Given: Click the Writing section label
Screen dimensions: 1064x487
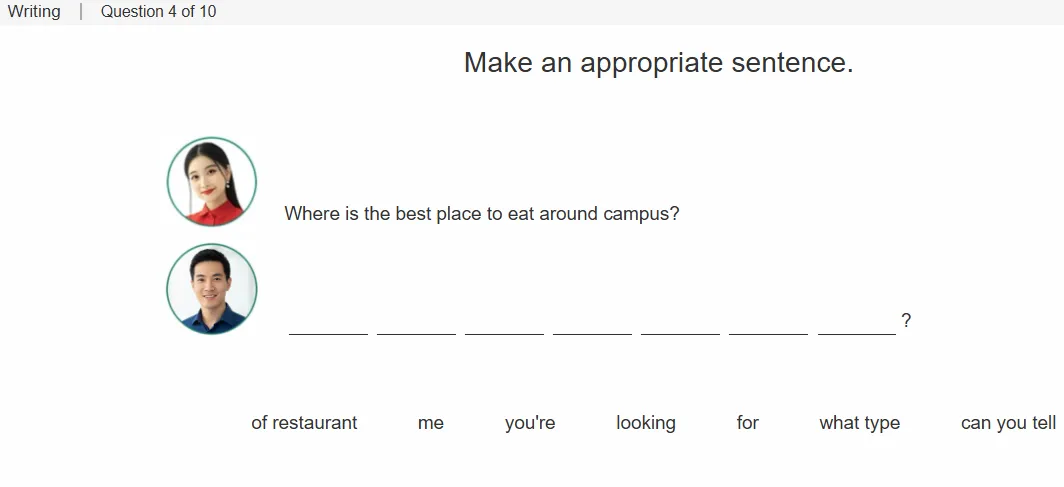Looking at the screenshot, I should tap(34, 12).
